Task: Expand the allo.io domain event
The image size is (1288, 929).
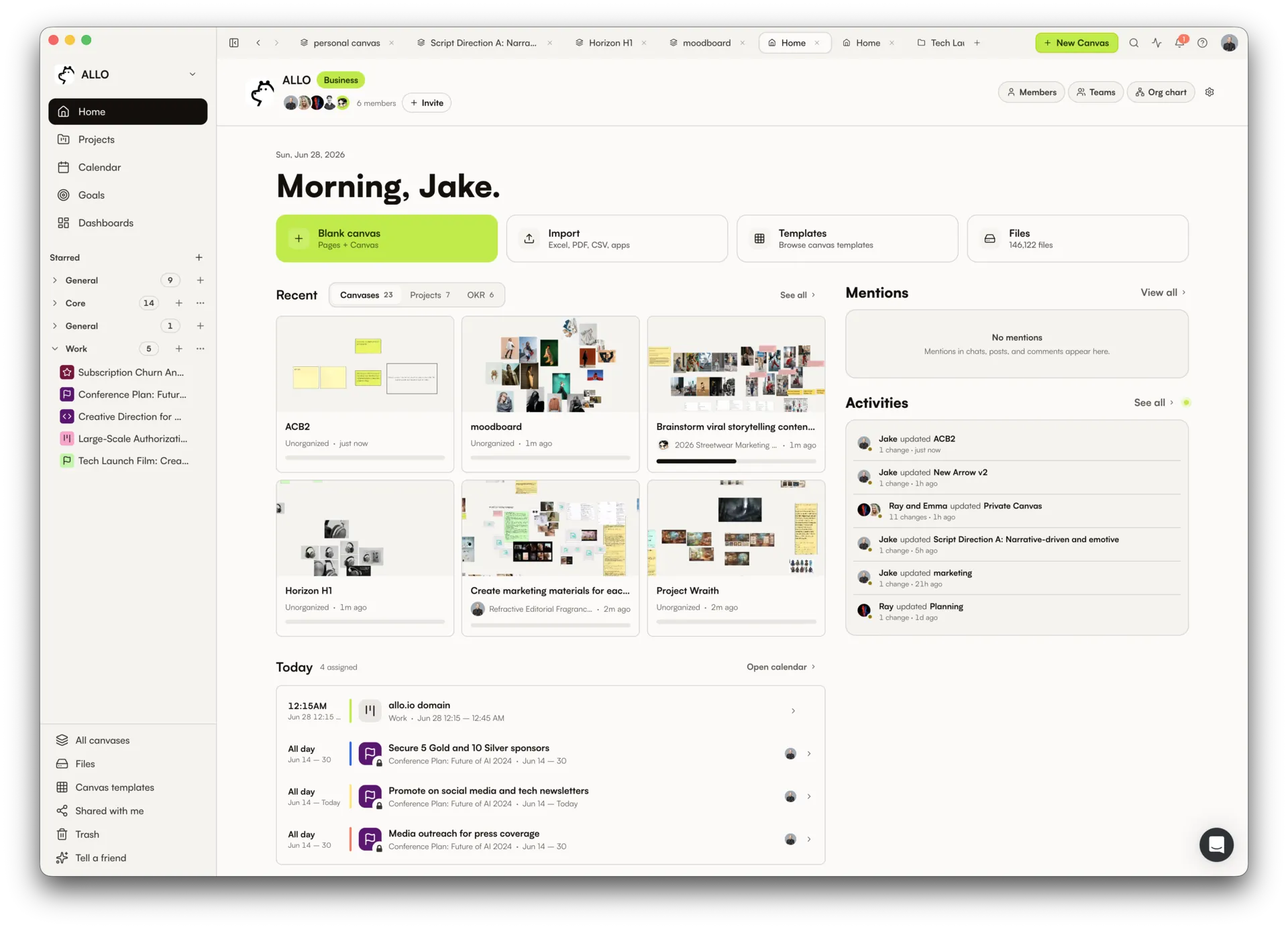Action: pyautogui.click(x=793, y=711)
